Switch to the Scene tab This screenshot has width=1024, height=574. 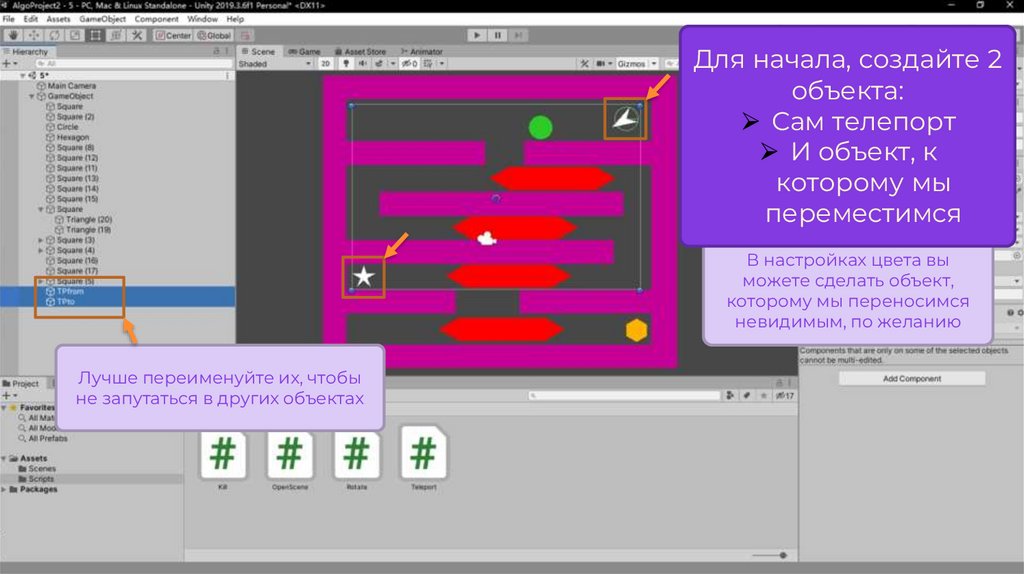pyautogui.click(x=259, y=52)
